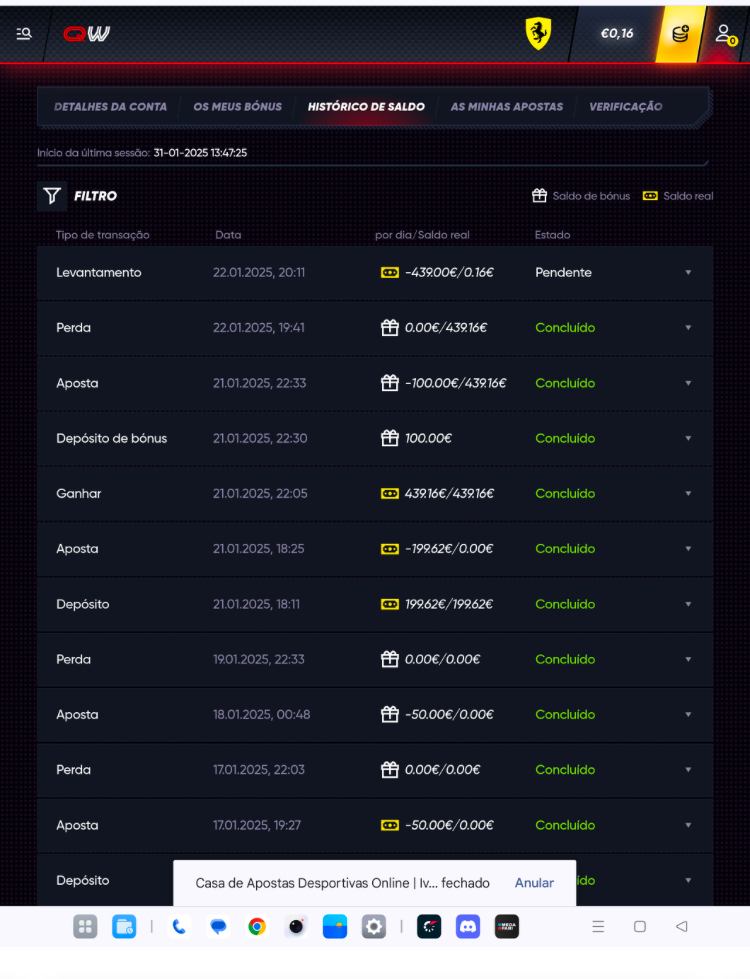Click the Ferrari shield badge in header
Viewport: 750px width, 979px height.
coord(538,33)
